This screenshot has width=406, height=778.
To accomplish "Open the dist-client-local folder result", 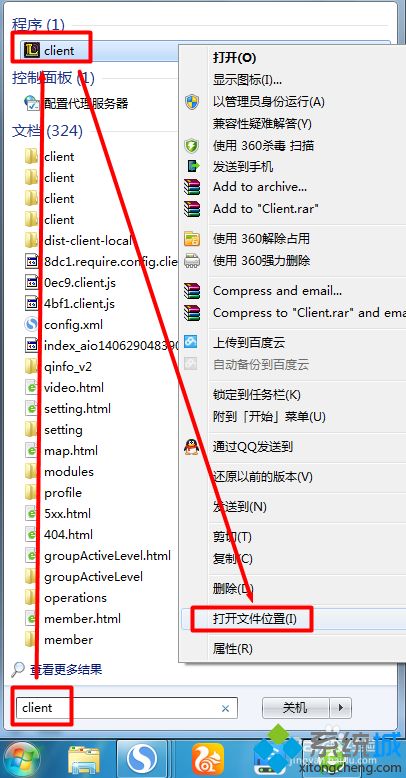I will (x=88, y=241).
